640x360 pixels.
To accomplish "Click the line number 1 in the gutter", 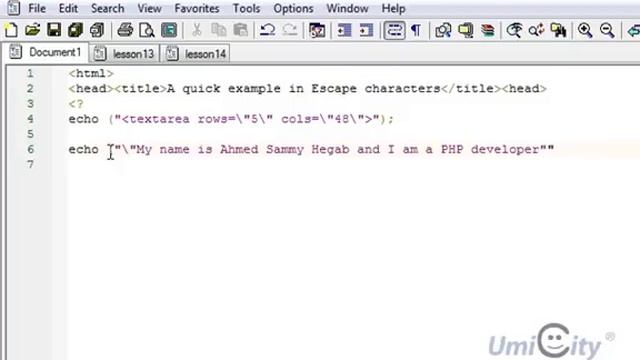I will pos(30,73).
